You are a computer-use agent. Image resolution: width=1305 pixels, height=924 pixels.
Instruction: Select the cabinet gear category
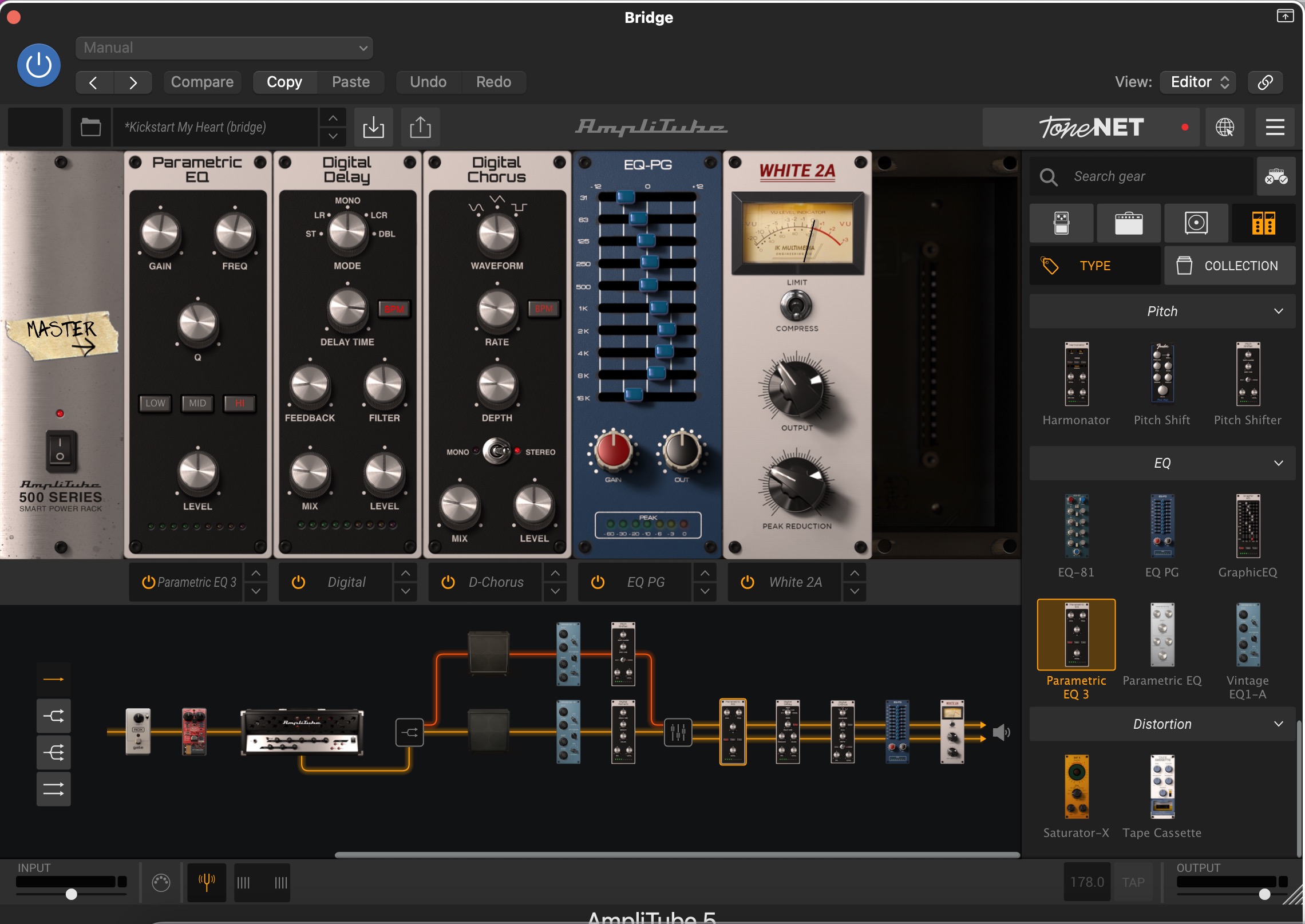[1196, 223]
